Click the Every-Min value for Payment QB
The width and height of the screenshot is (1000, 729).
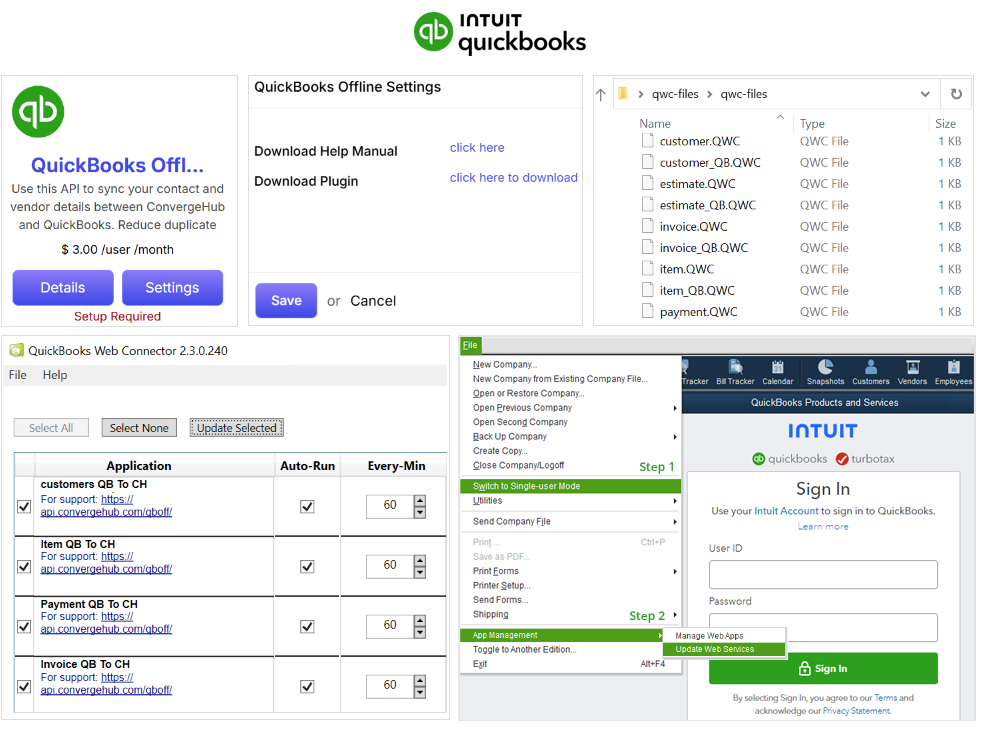point(390,625)
